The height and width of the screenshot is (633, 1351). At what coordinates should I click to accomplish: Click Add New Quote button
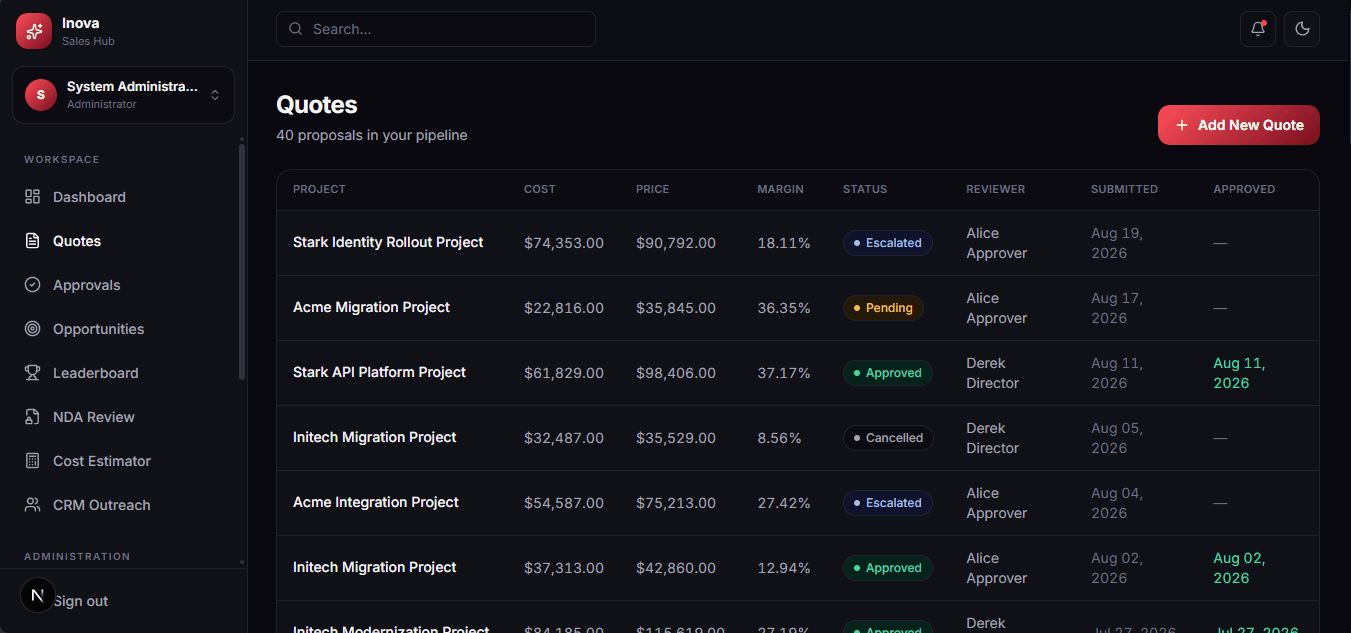1239,125
